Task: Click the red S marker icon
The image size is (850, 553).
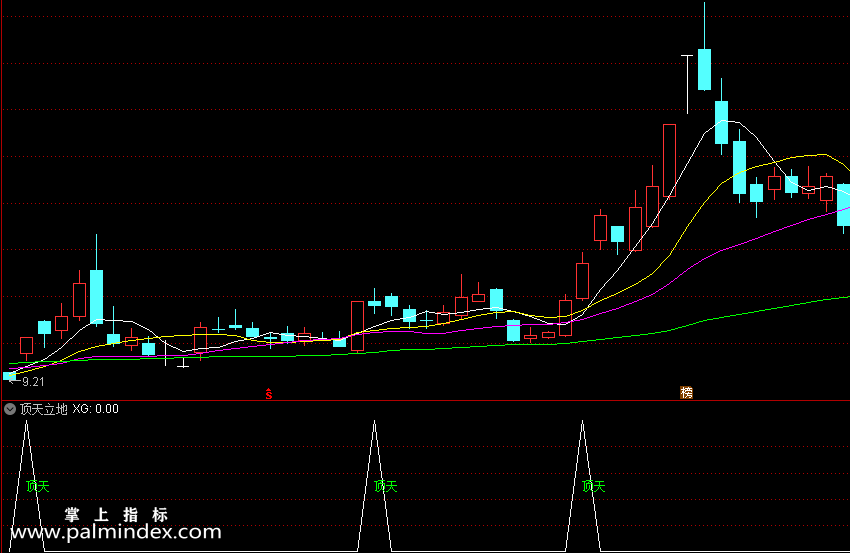Action: [x=269, y=394]
